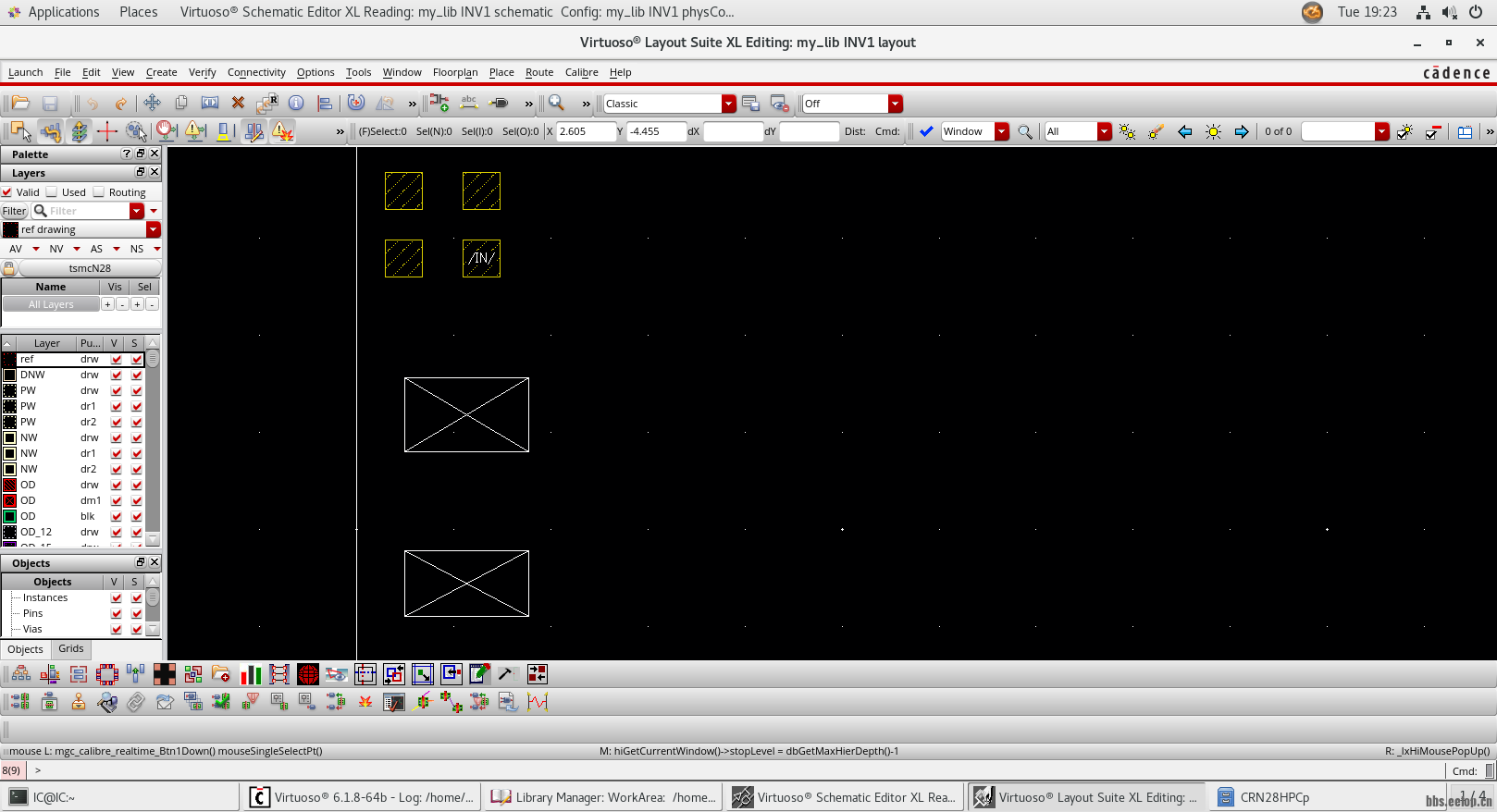Toggle visibility of OD dm1 layer
Image resolution: width=1497 pixels, height=812 pixels.
coord(117,500)
